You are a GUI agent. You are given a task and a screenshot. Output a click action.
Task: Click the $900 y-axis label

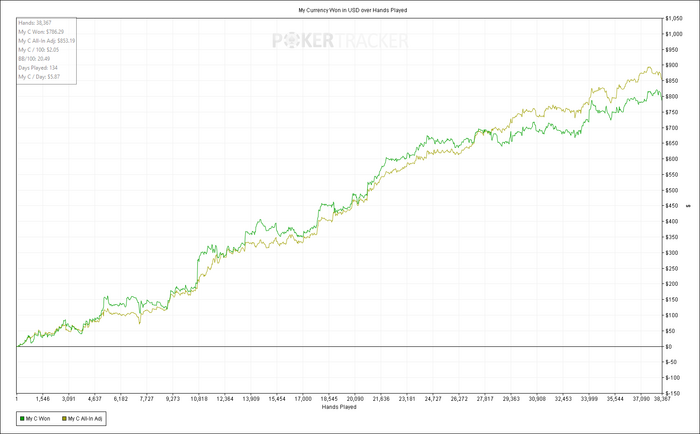click(x=671, y=65)
